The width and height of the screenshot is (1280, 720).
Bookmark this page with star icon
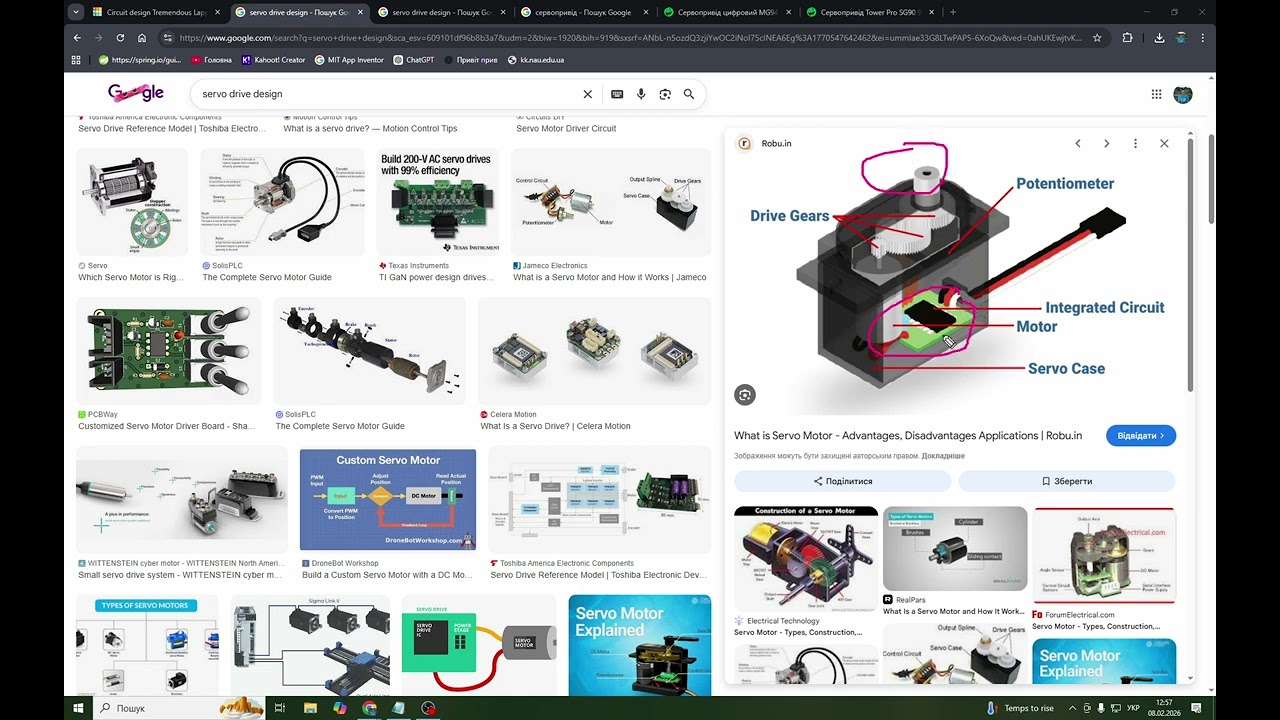(x=1097, y=38)
